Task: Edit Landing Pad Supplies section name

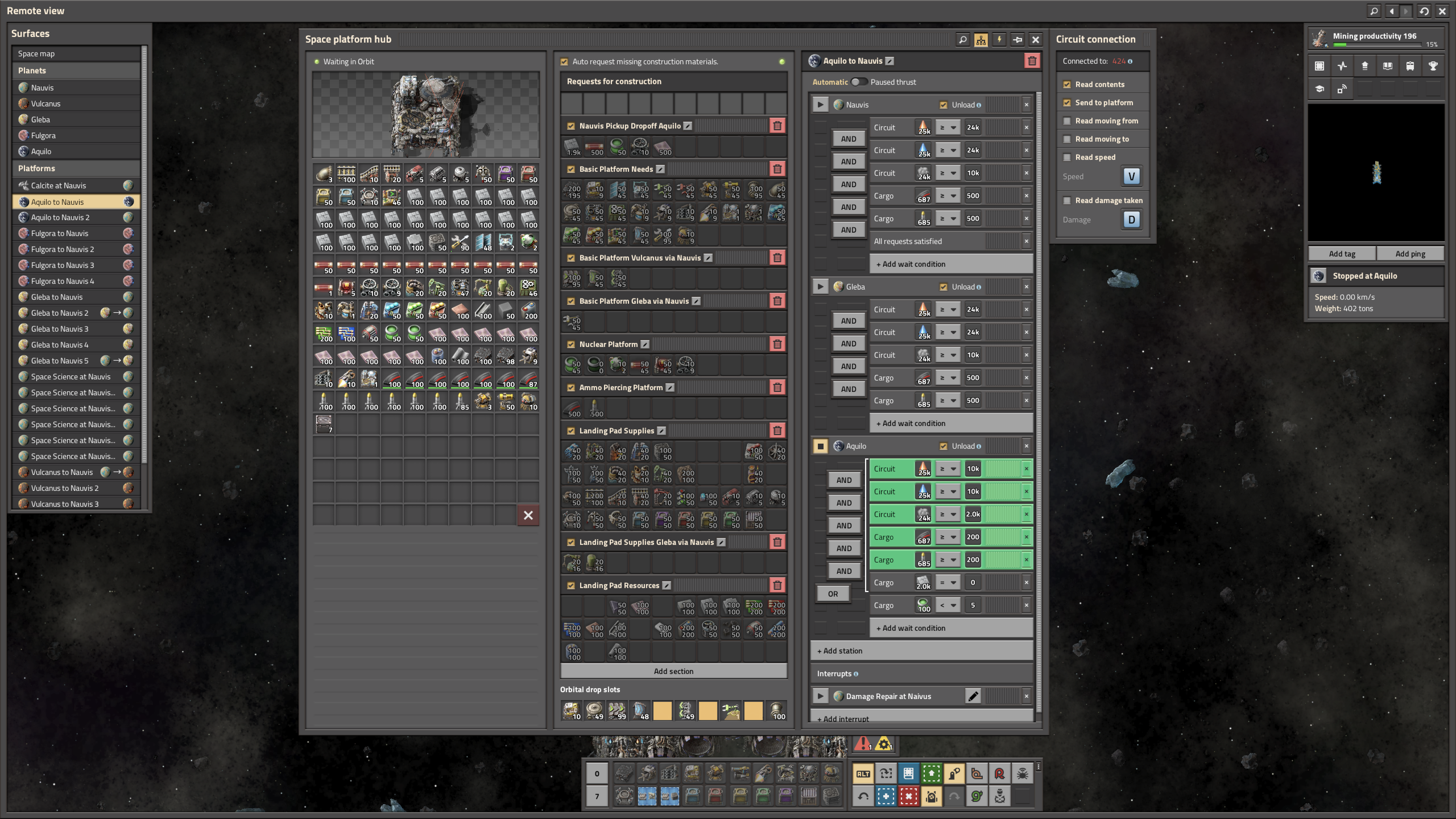Action: click(x=661, y=431)
